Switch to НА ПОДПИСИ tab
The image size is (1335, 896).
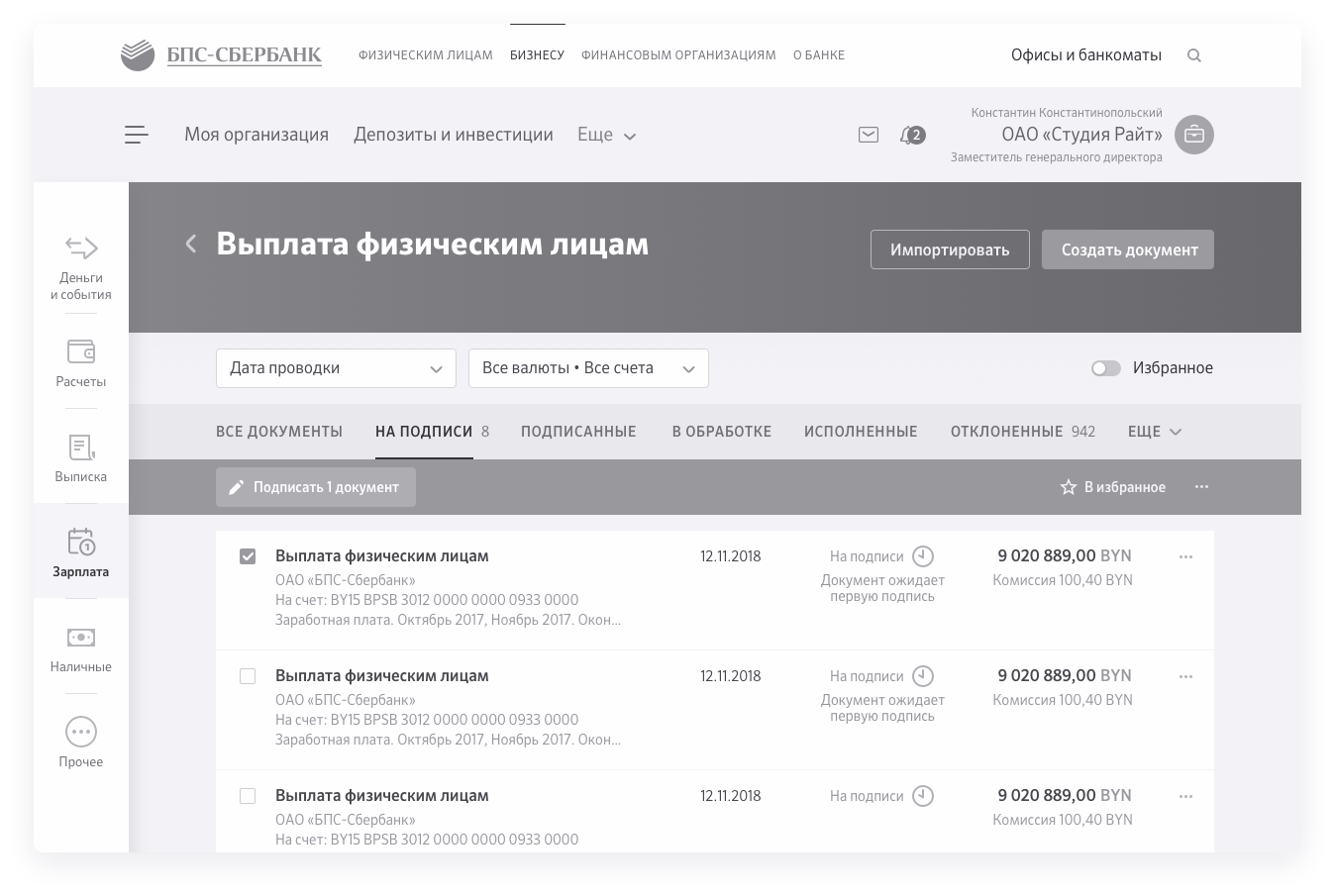point(424,432)
